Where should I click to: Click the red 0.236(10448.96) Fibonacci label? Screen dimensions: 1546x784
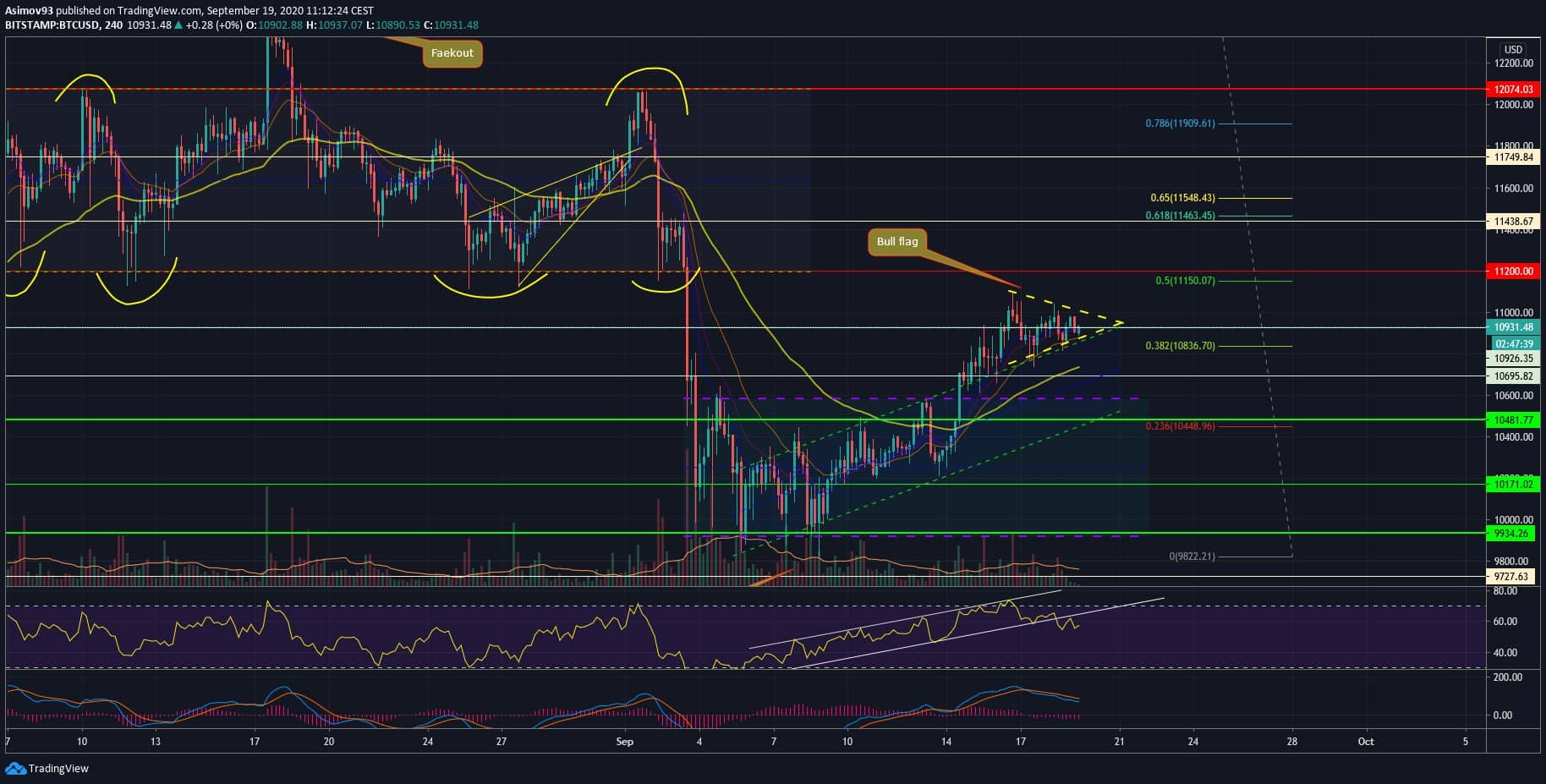(x=1180, y=426)
